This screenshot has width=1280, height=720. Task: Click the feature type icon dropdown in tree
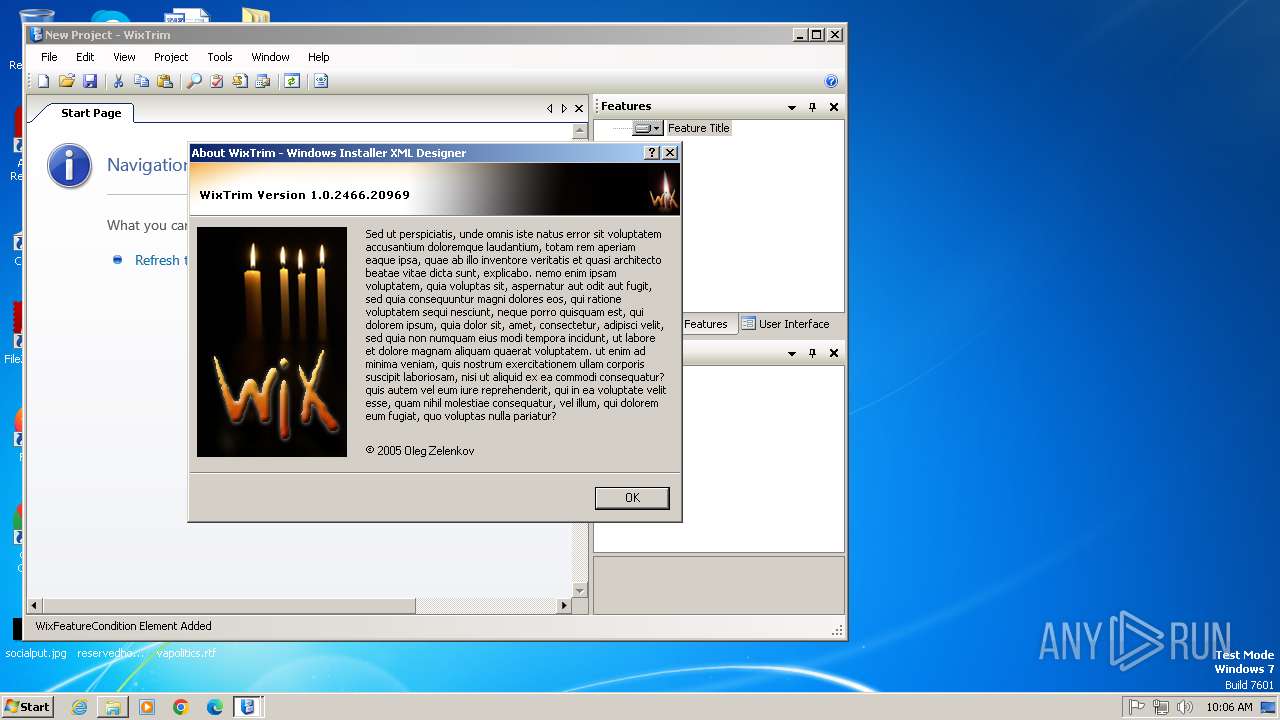coord(648,128)
